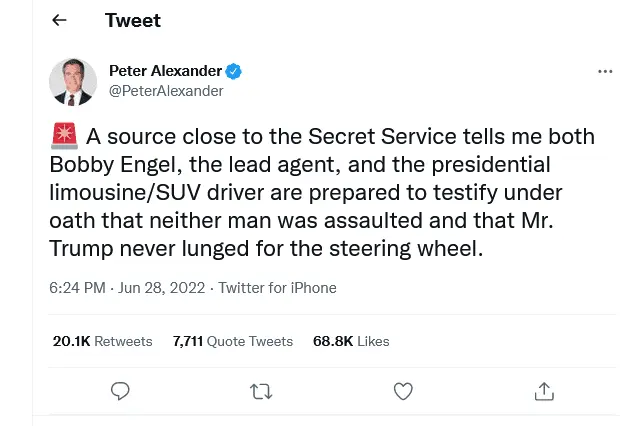Open the three-dot more options menu
This screenshot has width=620, height=426.
[604, 72]
